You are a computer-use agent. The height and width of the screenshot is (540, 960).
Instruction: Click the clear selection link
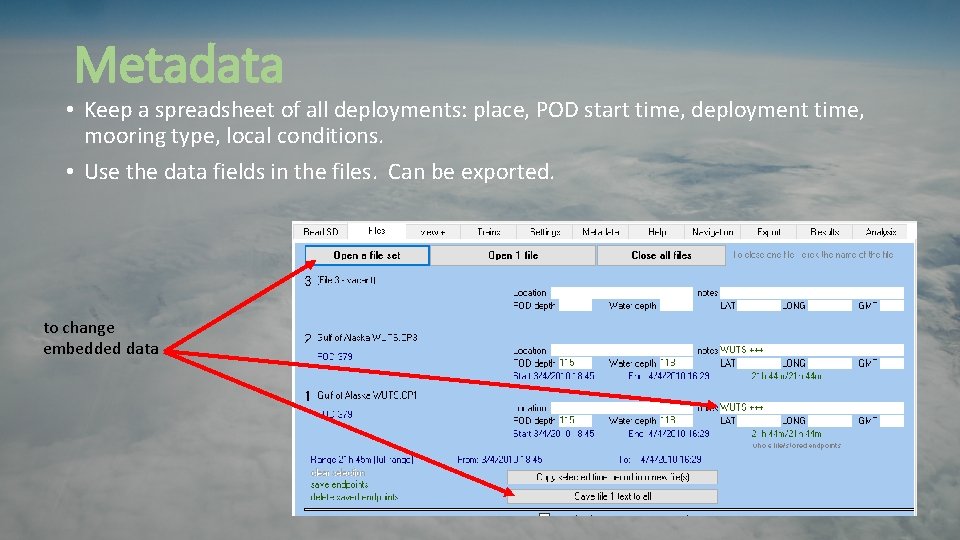pos(337,473)
